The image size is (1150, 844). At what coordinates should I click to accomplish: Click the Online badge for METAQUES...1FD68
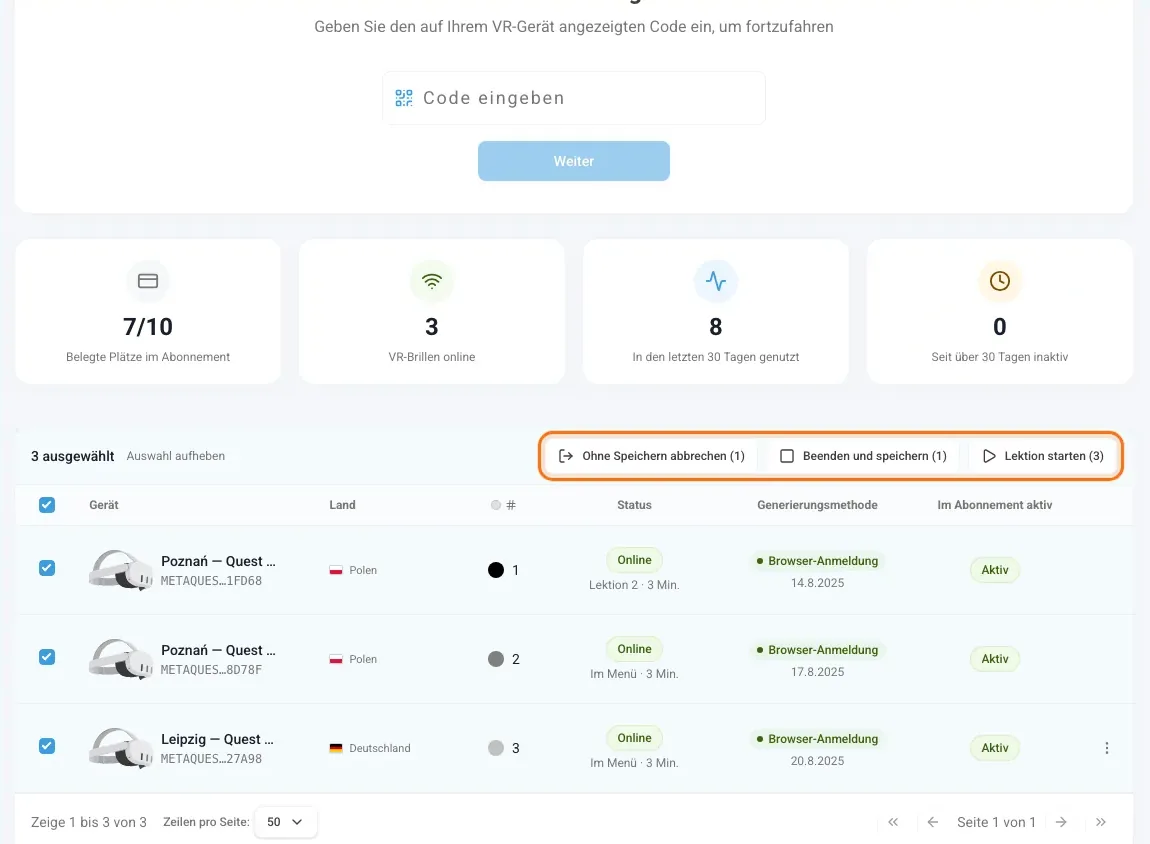click(x=634, y=560)
